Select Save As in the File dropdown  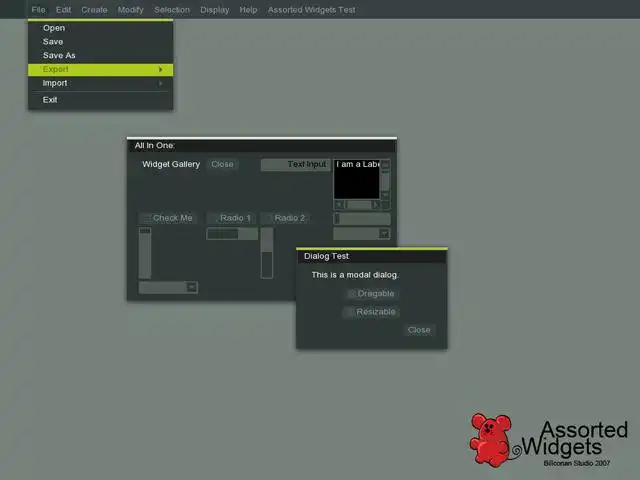(x=100, y=56)
